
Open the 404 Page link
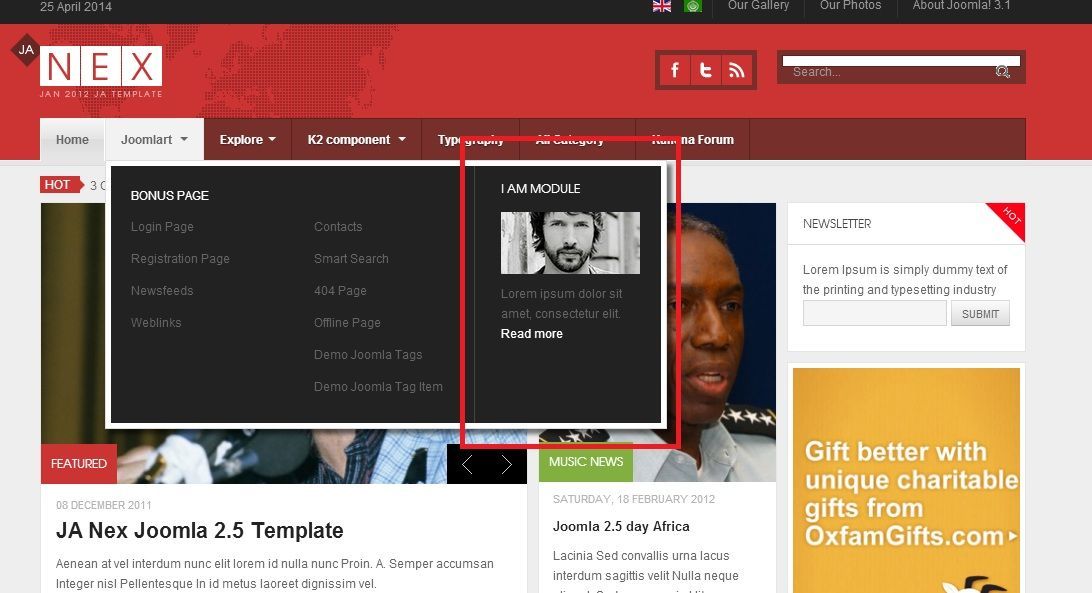pyautogui.click(x=340, y=291)
